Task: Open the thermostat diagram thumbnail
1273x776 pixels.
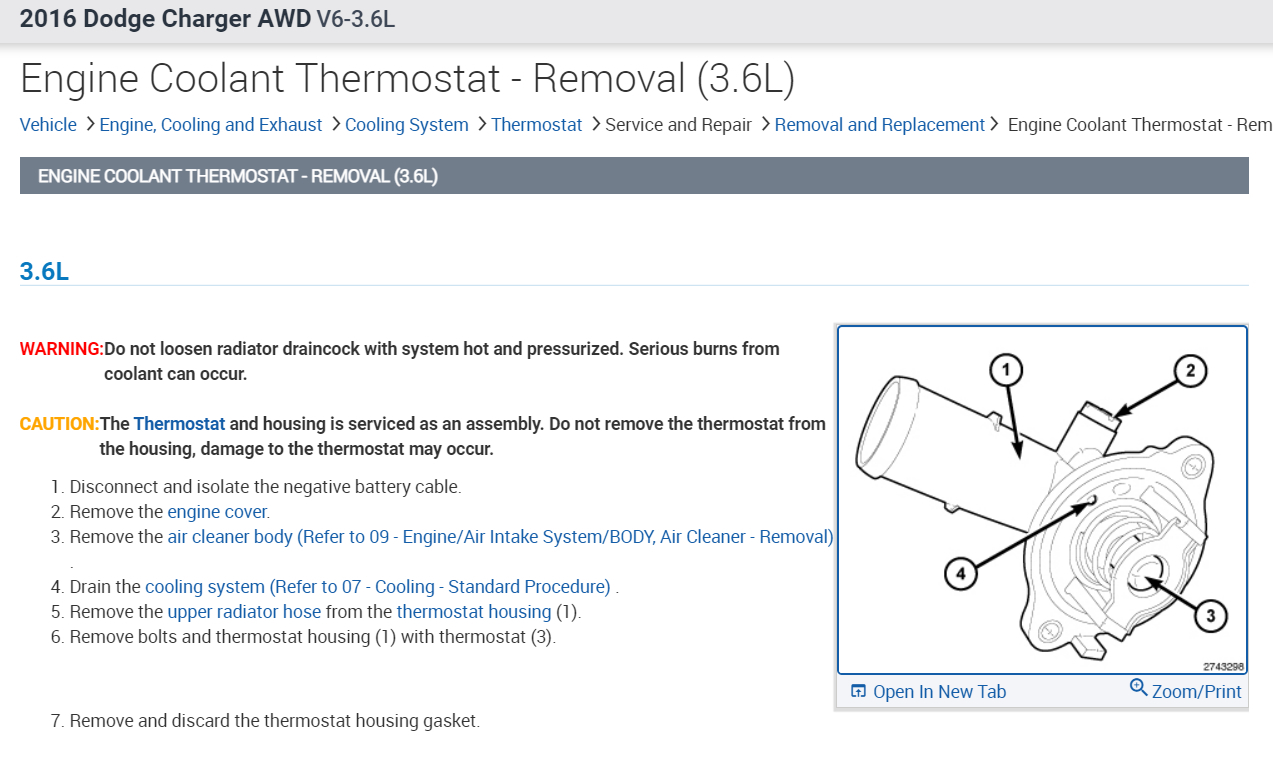Action: 1042,500
